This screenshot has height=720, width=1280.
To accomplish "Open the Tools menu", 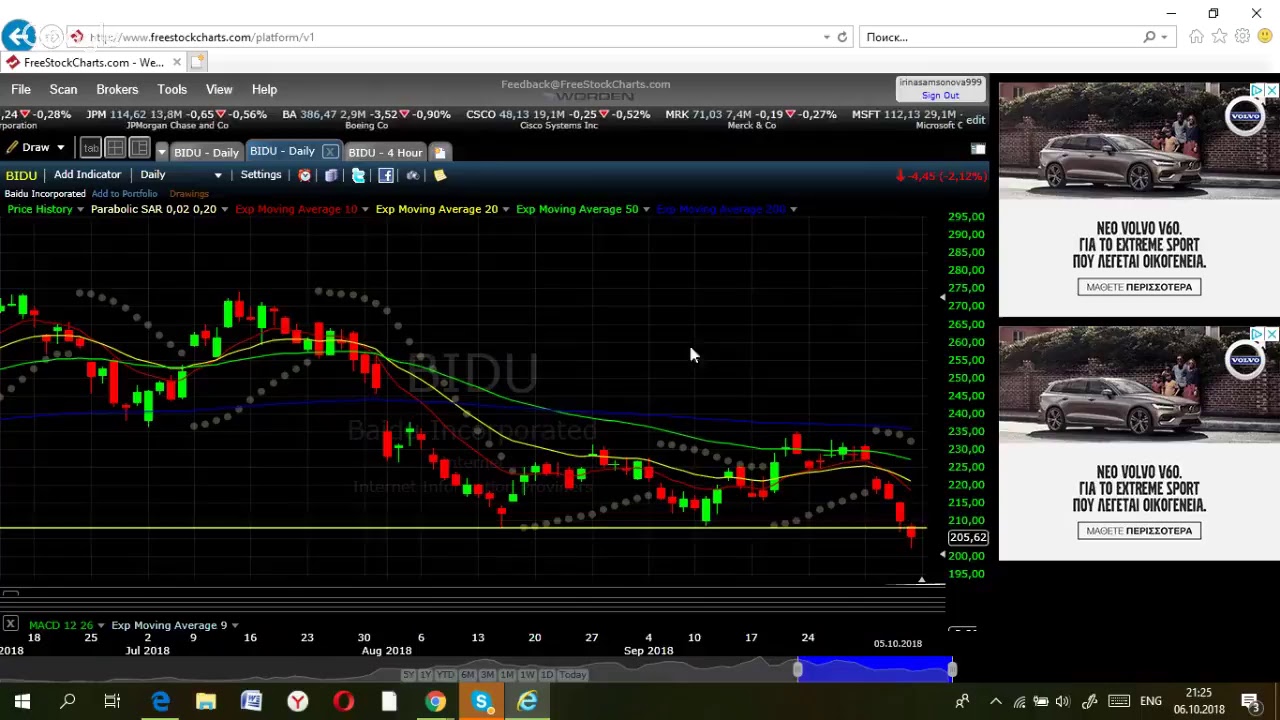I will (172, 89).
